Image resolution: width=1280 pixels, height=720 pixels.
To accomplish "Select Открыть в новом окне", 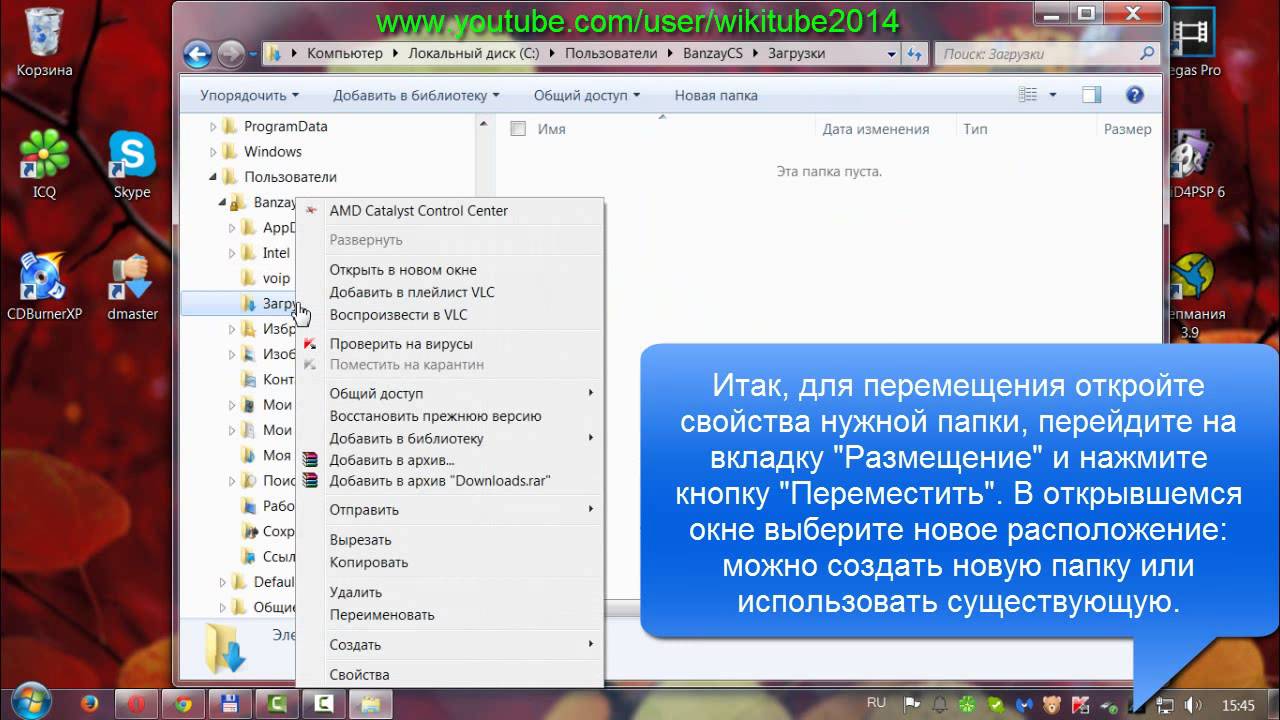I will click(x=452, y=270).
